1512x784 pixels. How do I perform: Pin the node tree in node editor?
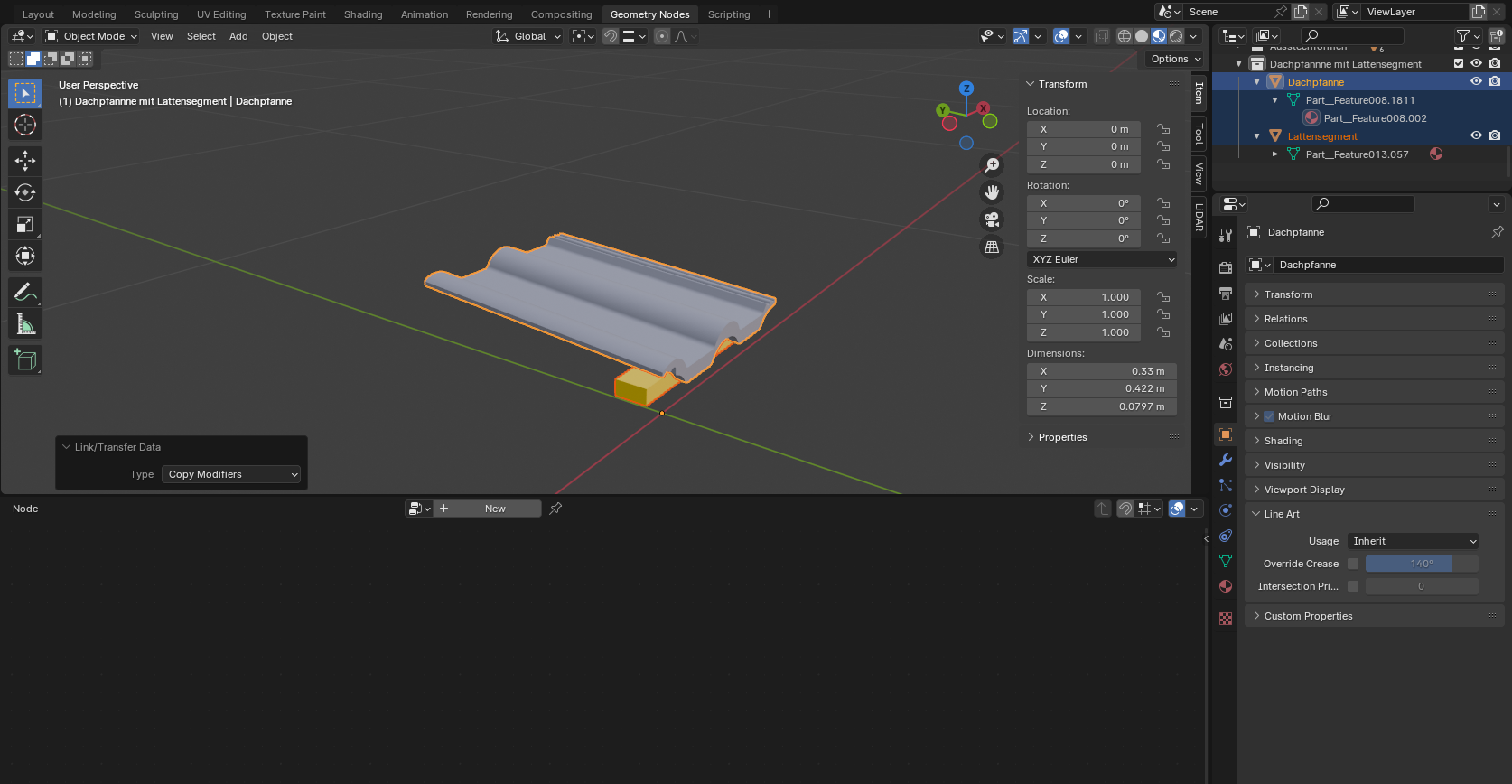(x=555, y=509)
